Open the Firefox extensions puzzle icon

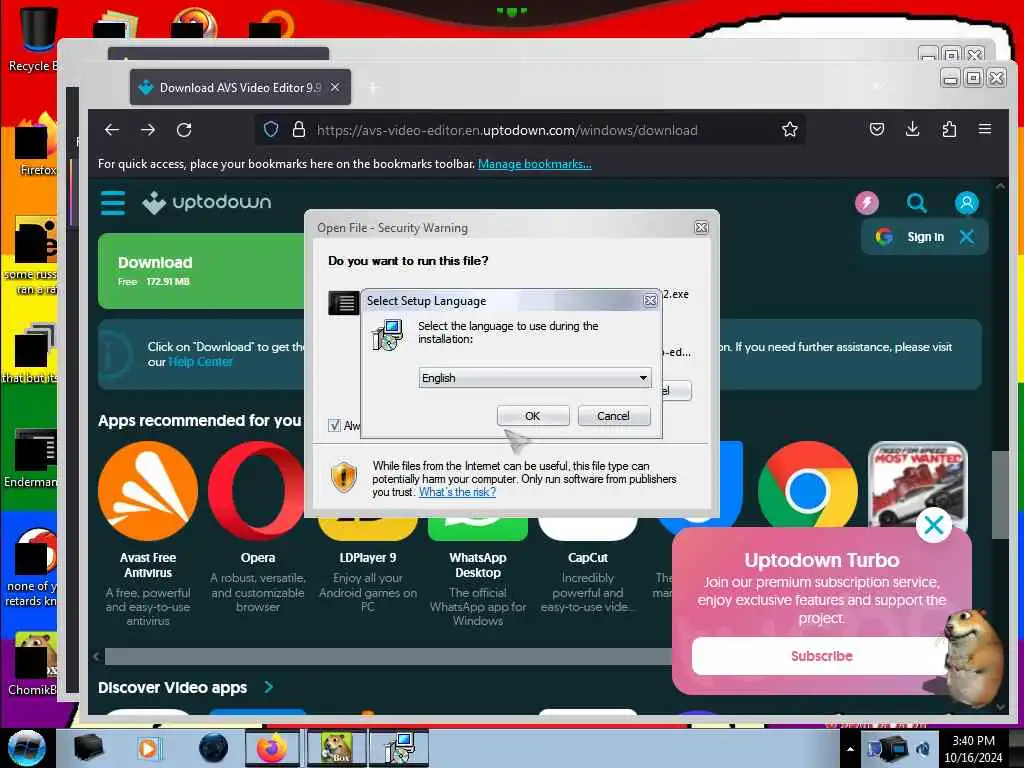[x=949, y=129]
